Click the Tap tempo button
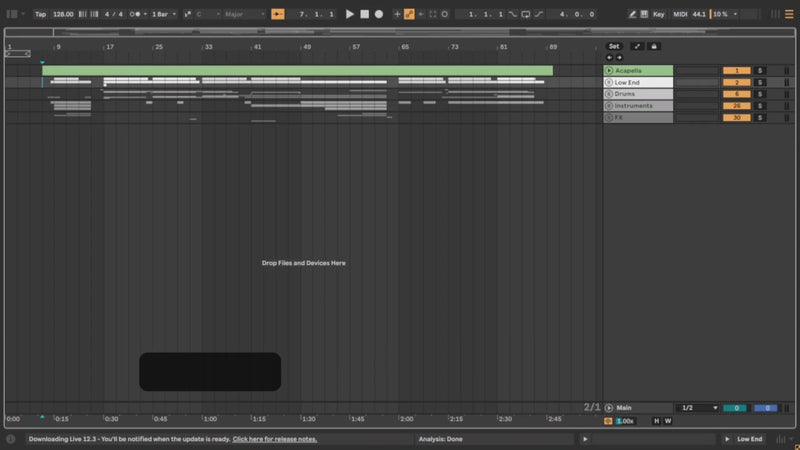 click(40, 14)
